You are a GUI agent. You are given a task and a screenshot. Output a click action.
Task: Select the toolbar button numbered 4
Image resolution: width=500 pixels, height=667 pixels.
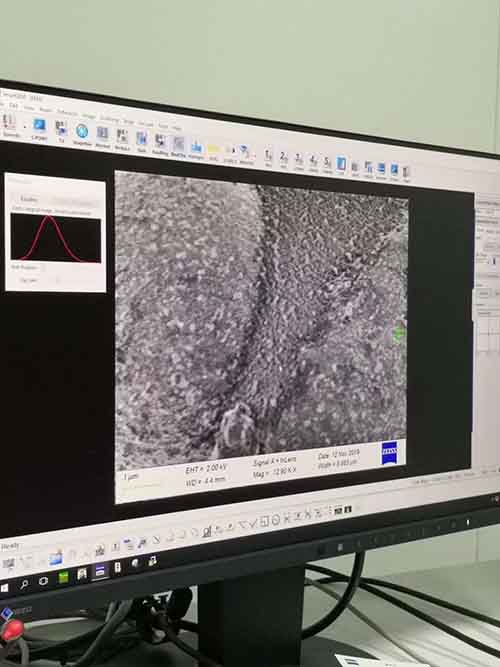click(x=313, y=161)
